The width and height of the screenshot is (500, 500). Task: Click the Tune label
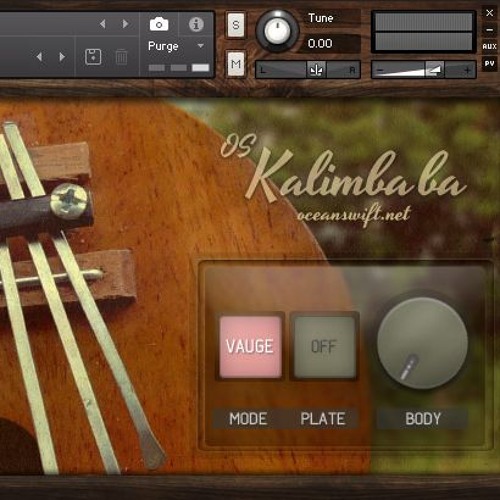click(320, 18)
